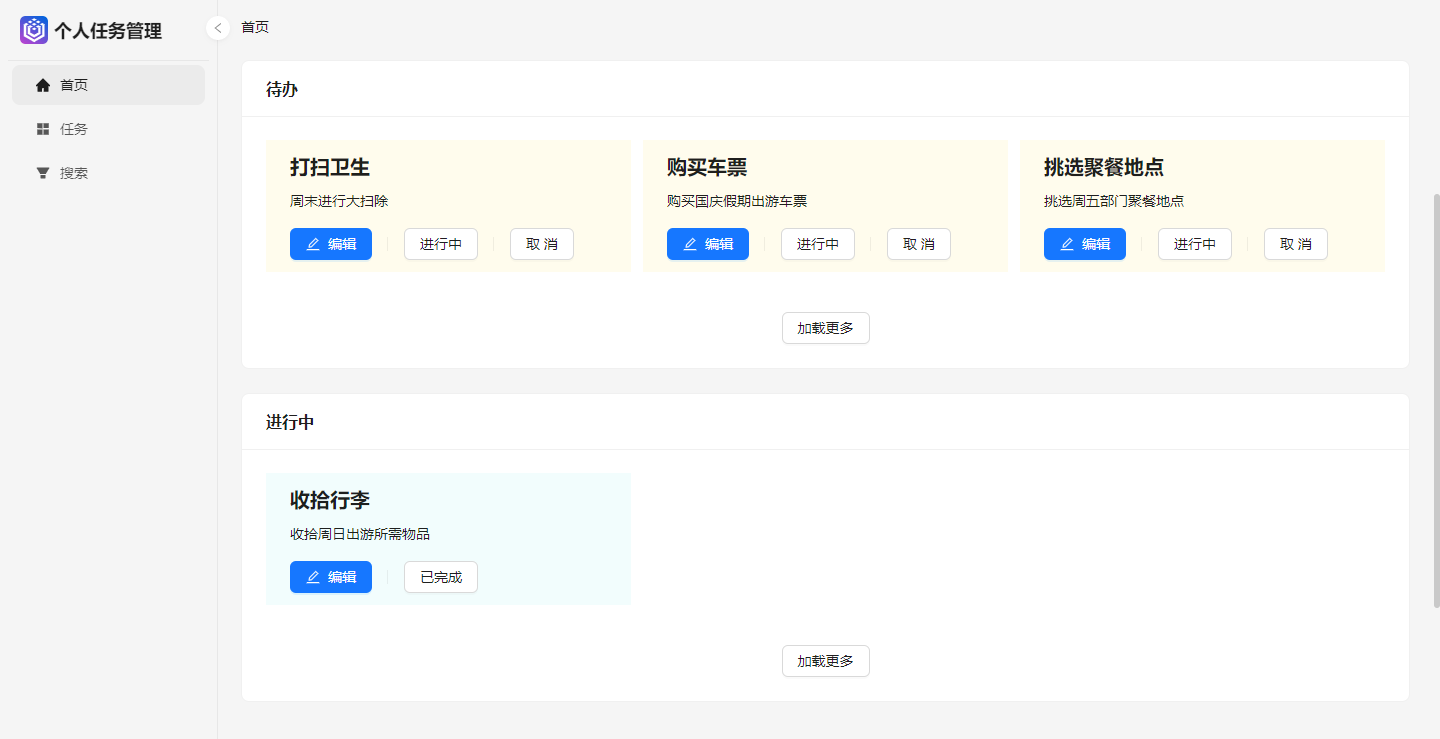Set 购买车票 task to 进行中
The image size is (1440, 739).
[817, 243]
